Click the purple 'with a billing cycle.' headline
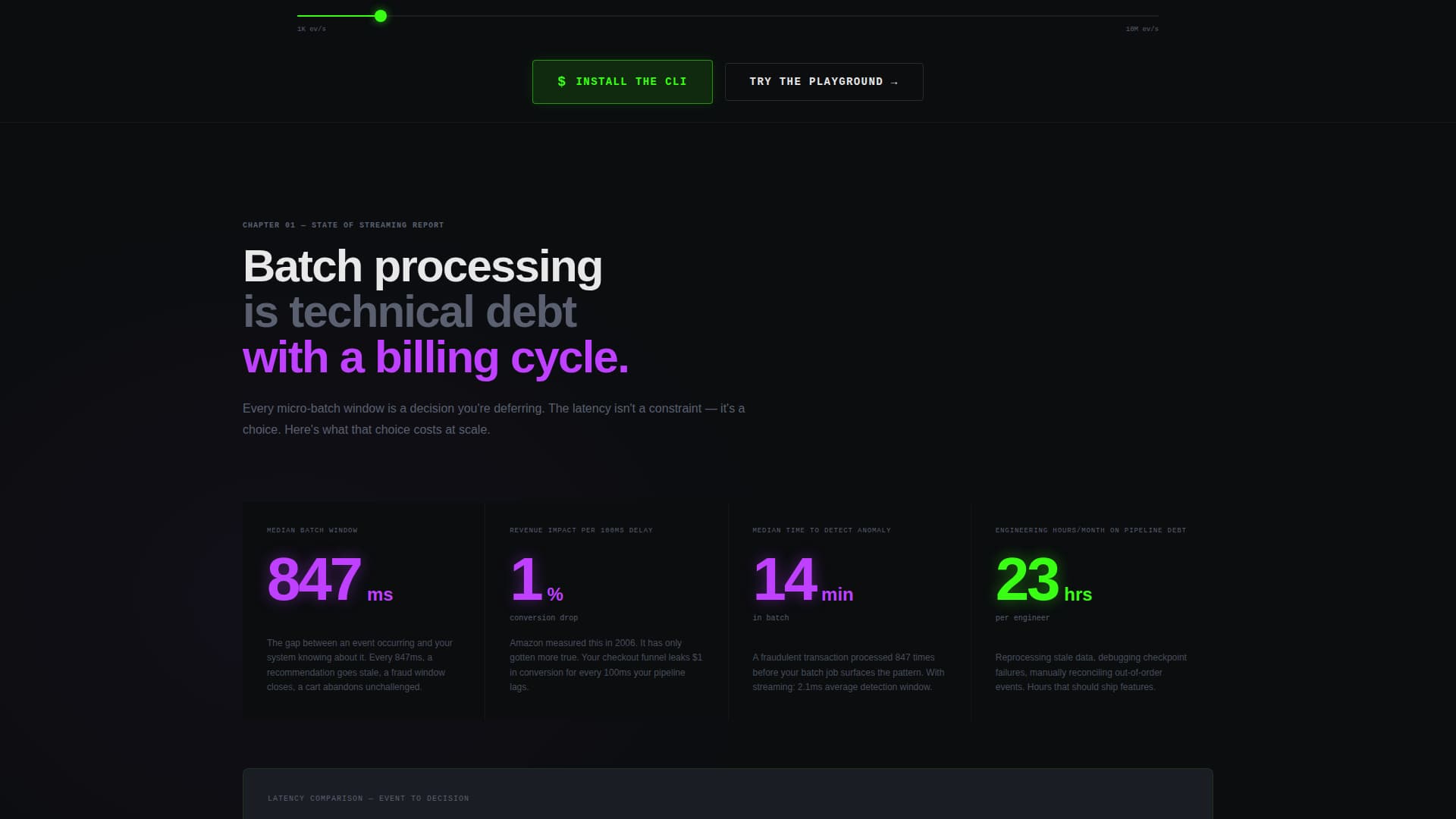This screenshot has width=1456, height=819. 435,357
